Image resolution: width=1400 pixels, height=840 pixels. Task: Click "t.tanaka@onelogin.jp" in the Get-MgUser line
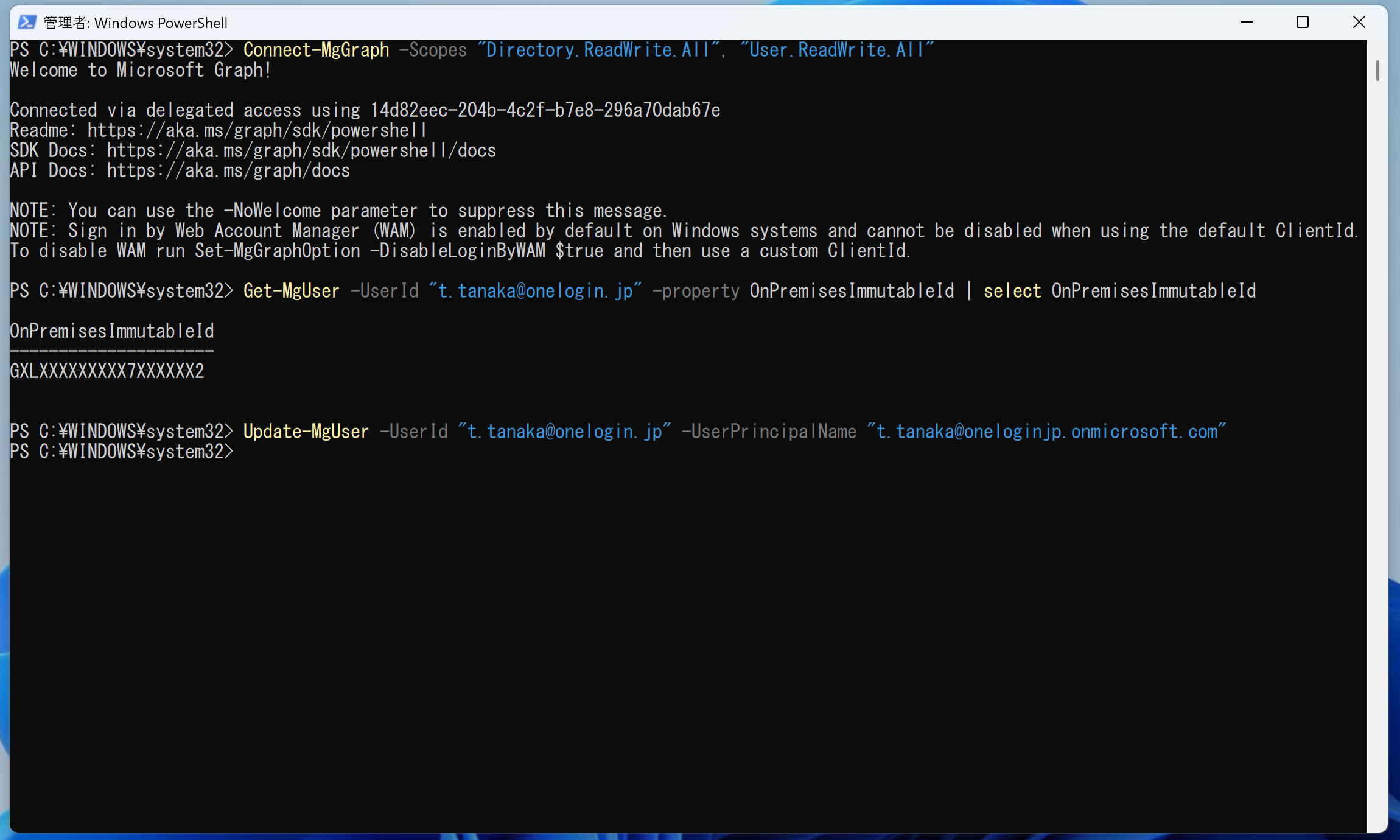536,291
